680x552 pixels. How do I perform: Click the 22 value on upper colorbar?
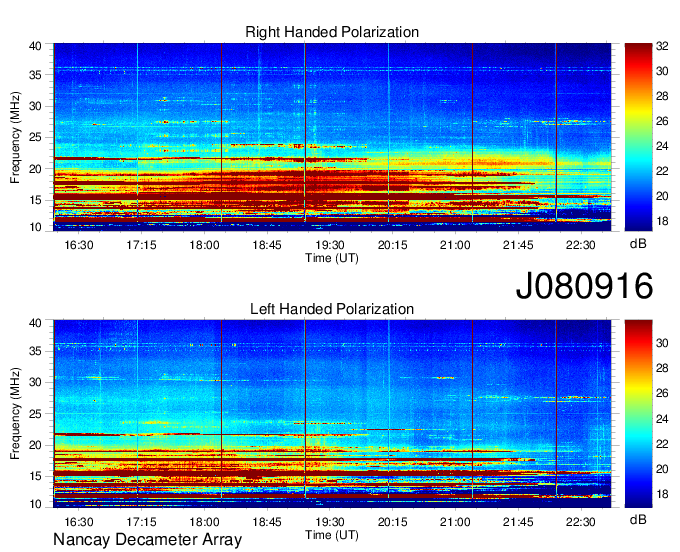(662, 171)
